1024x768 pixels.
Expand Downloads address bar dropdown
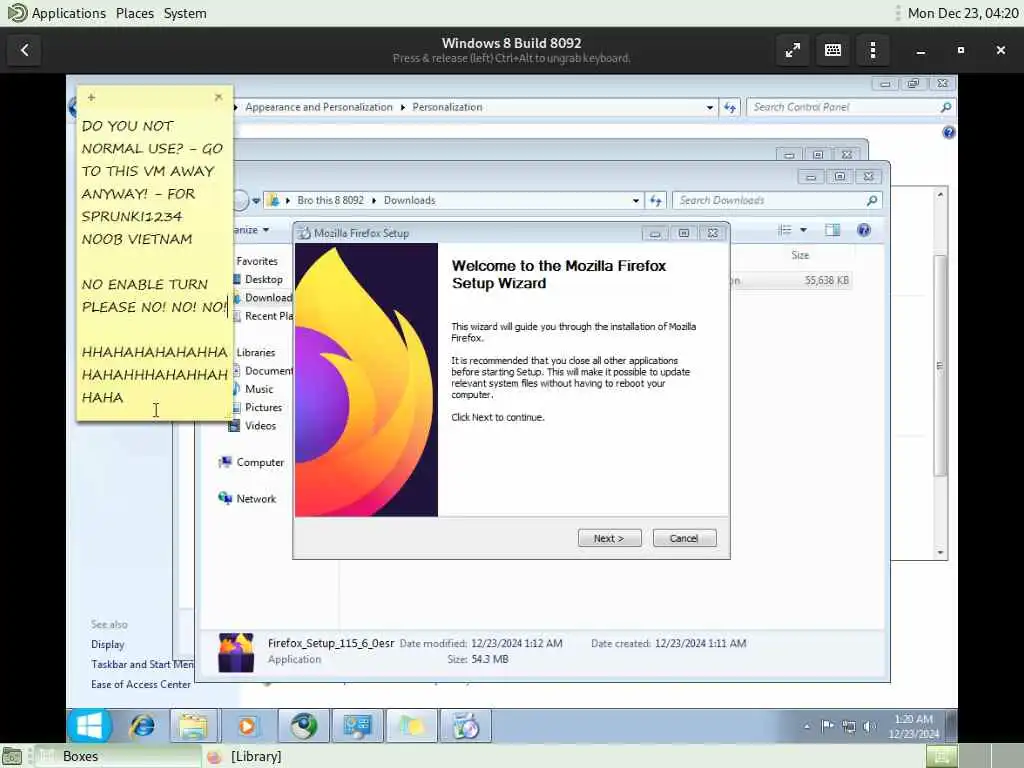pyautogui.click(x=635, y=200)
